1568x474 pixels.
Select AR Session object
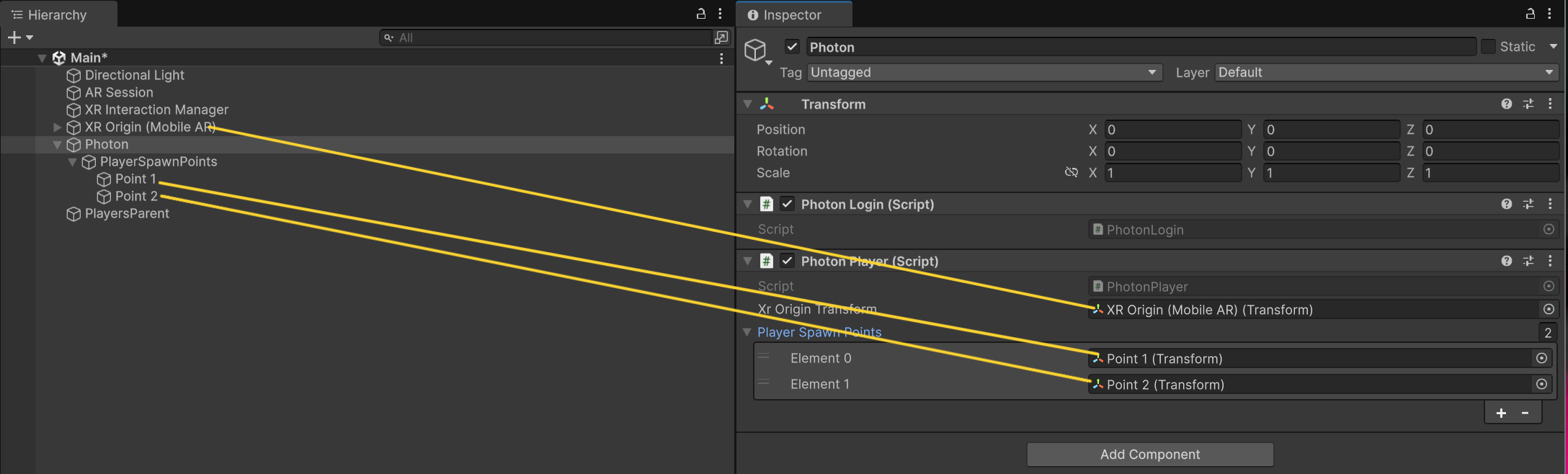coord(119,92)
